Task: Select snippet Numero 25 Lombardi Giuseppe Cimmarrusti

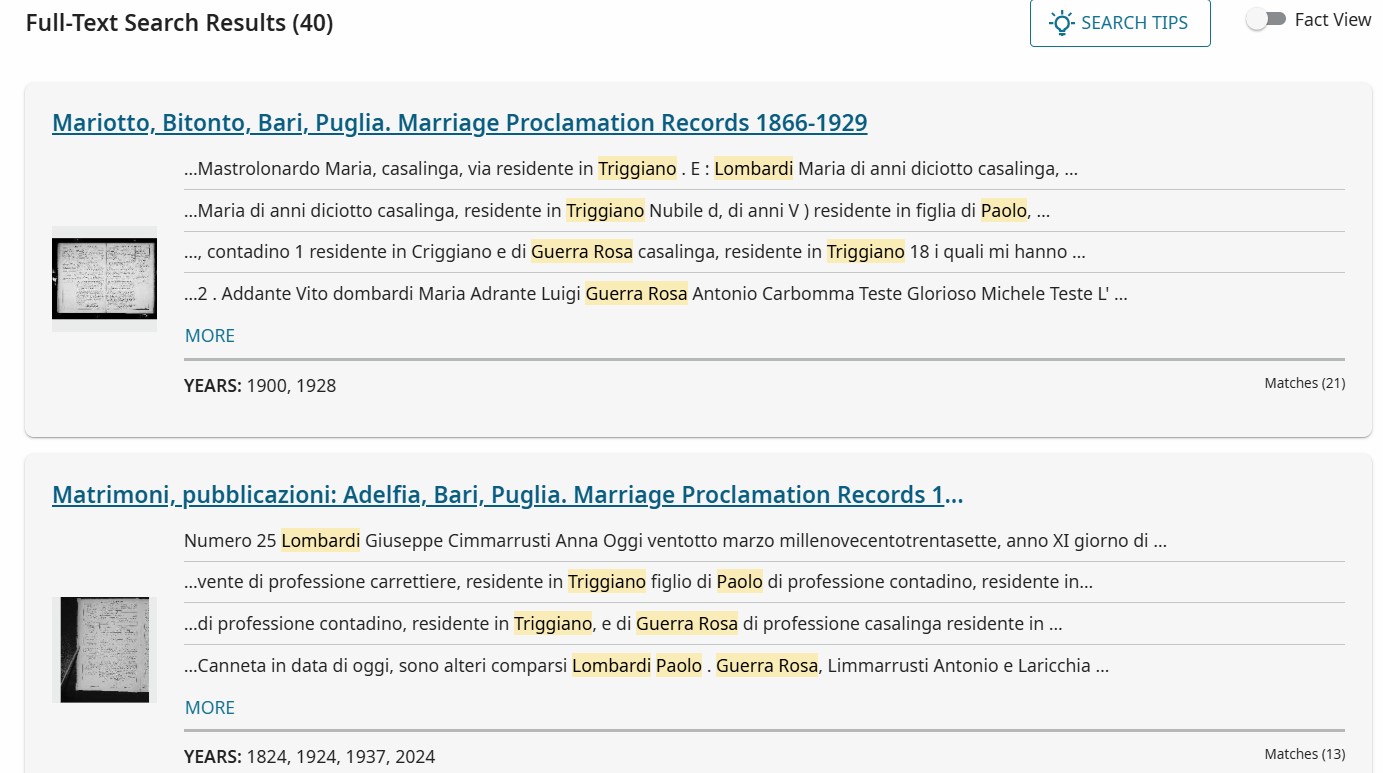Action: click(x=675, y=541)
